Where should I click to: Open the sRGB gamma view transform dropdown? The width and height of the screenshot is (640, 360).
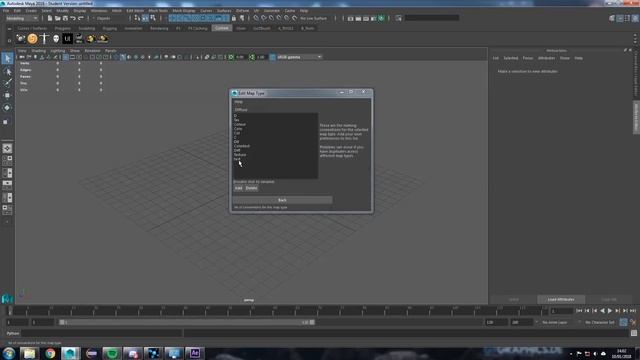click(299, 57)
